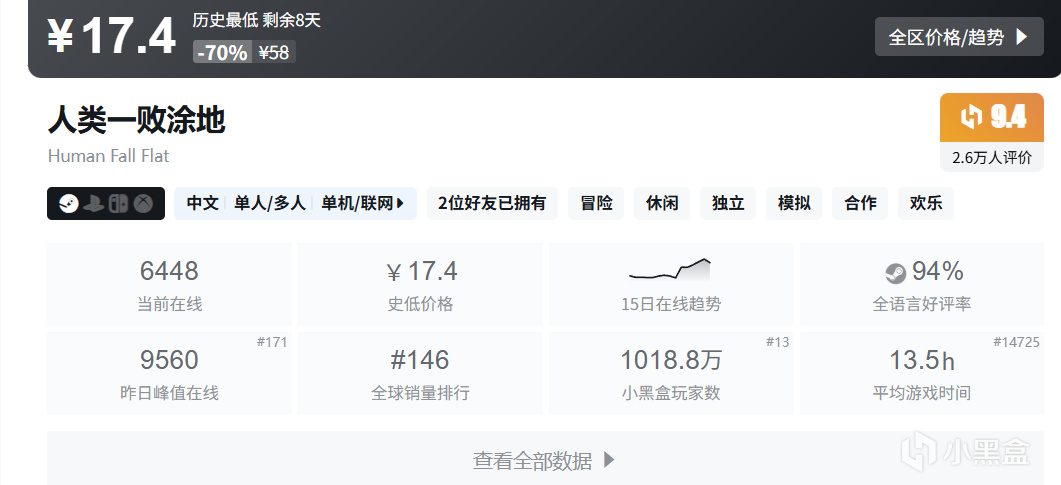
Task: Click the Xbox platform icon
Action: click(x=143, y=204)
